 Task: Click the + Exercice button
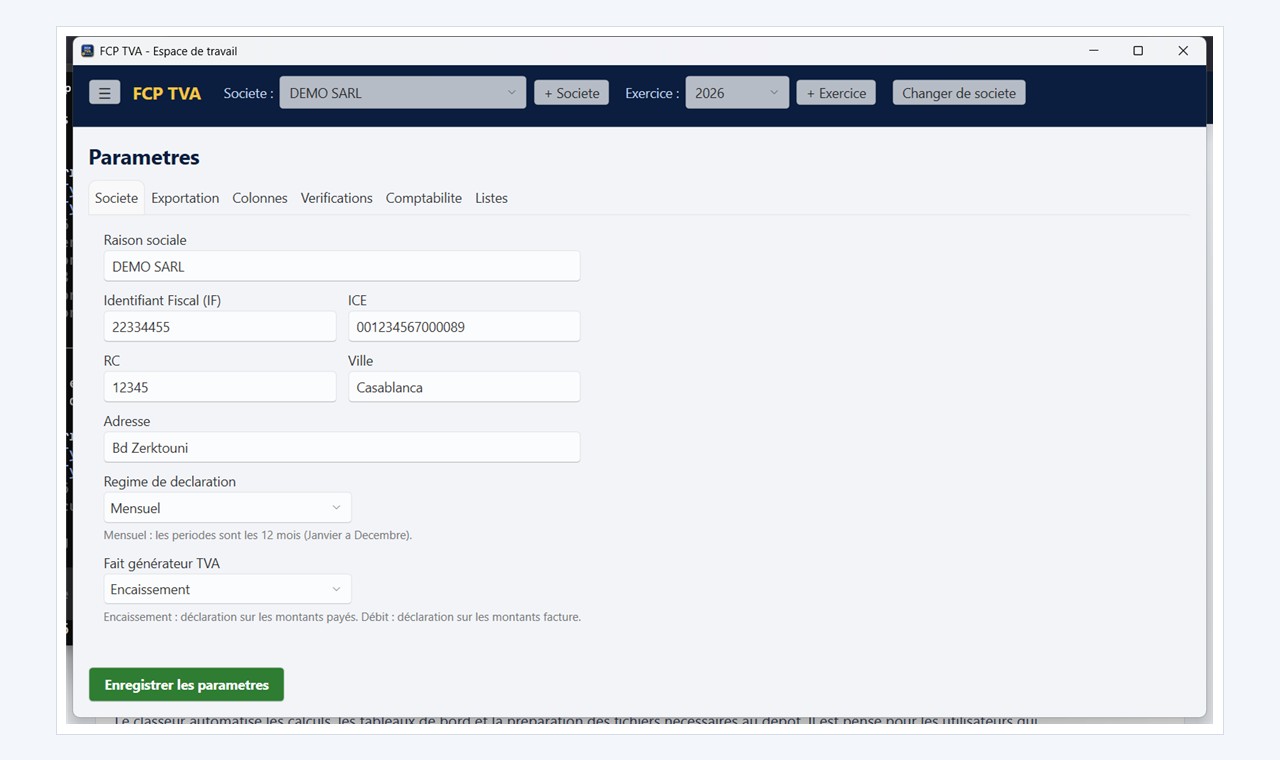point(836,93)
